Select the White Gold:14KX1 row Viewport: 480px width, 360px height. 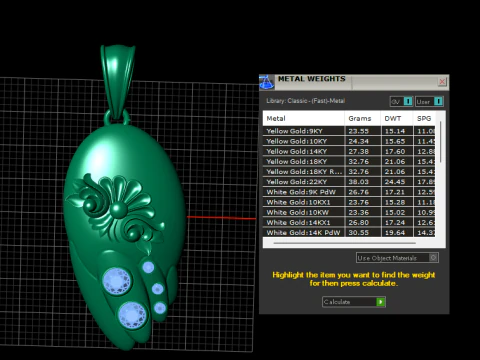pyautogui.click(x=349, y=223)
